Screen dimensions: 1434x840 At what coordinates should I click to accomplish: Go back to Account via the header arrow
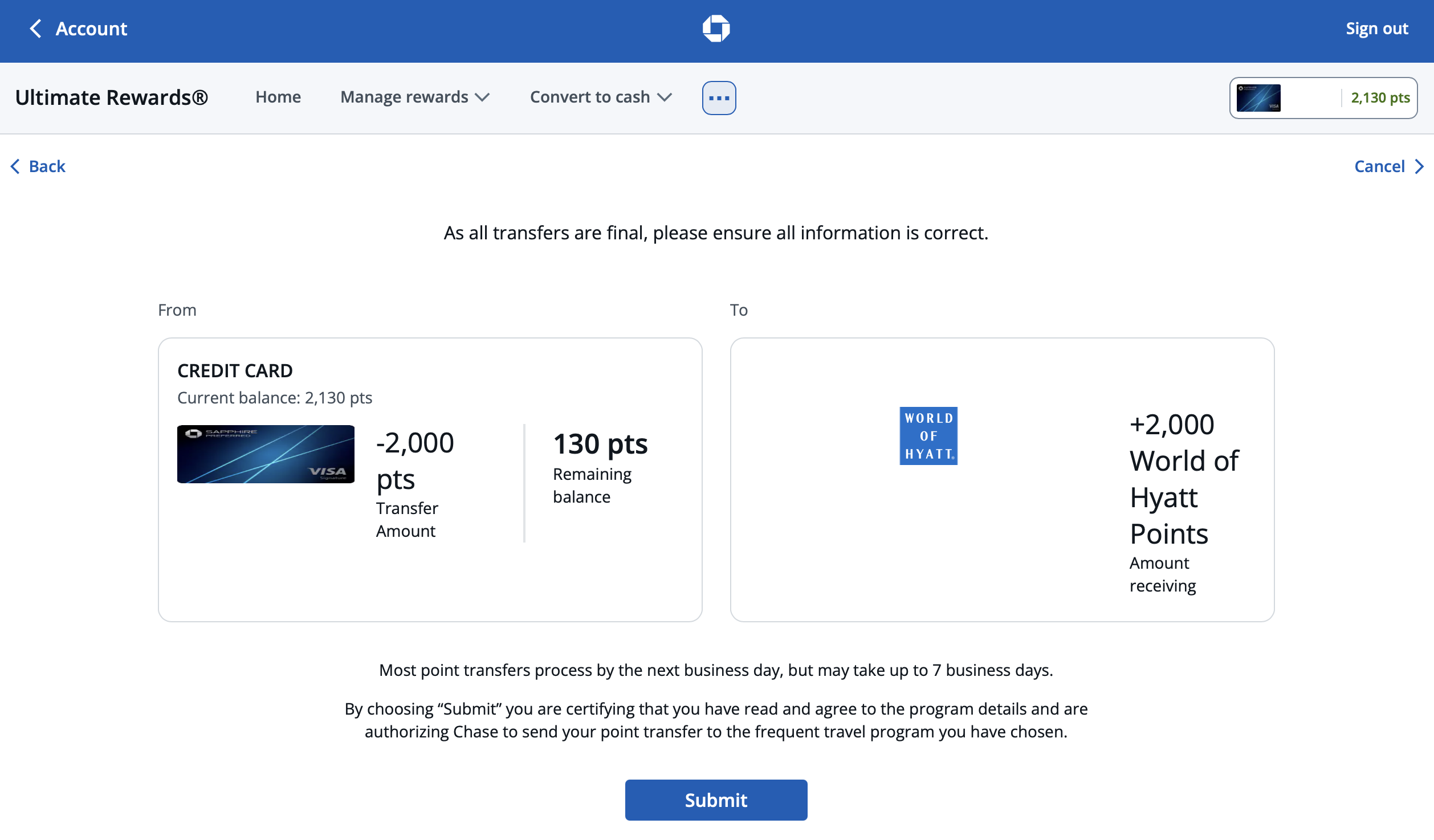pos(78,28)
